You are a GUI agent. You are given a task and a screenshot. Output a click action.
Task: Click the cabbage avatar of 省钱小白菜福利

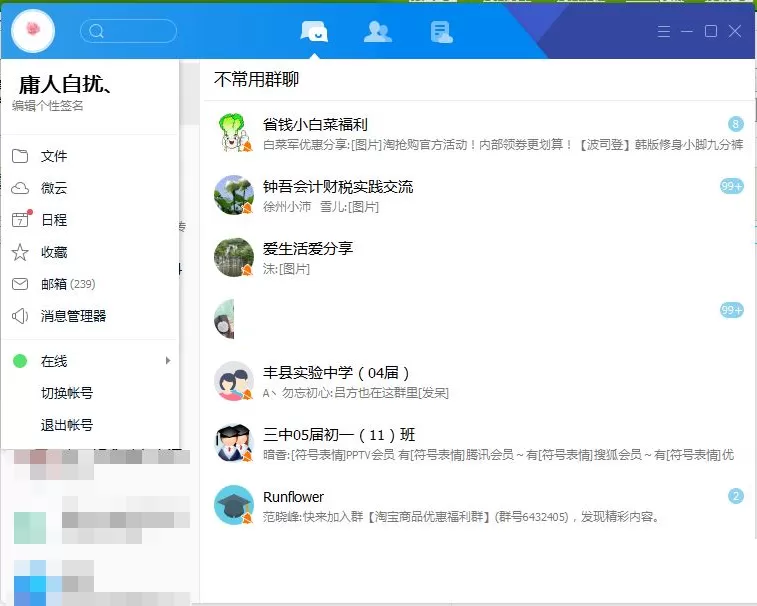point(234,133)
